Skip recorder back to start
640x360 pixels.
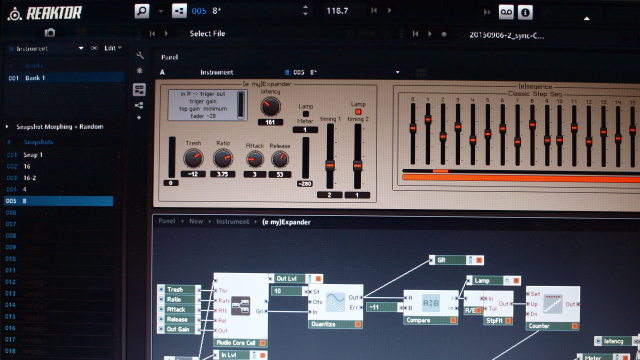click(x=416, y=34)
